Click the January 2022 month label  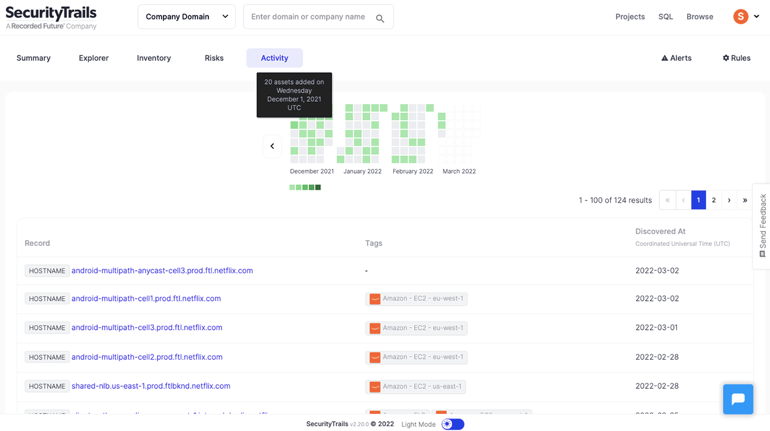362,171
